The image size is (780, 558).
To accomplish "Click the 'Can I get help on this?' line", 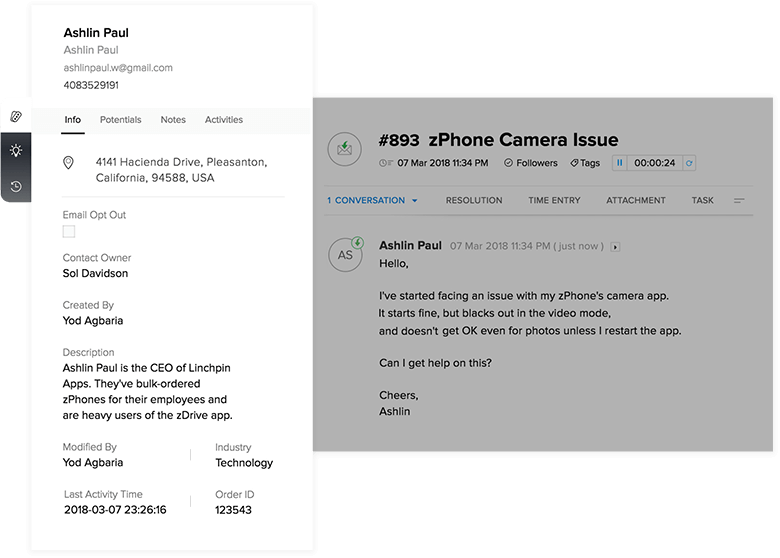I will click(x=435, y=363).
